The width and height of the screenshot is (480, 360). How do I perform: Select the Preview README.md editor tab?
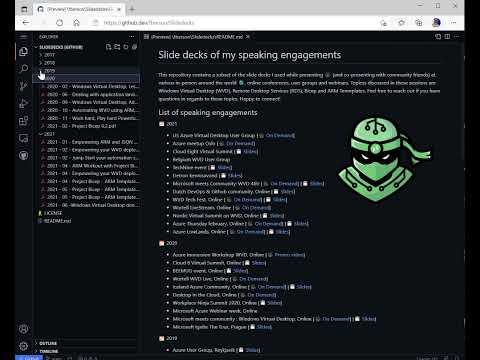pos(197,37)
